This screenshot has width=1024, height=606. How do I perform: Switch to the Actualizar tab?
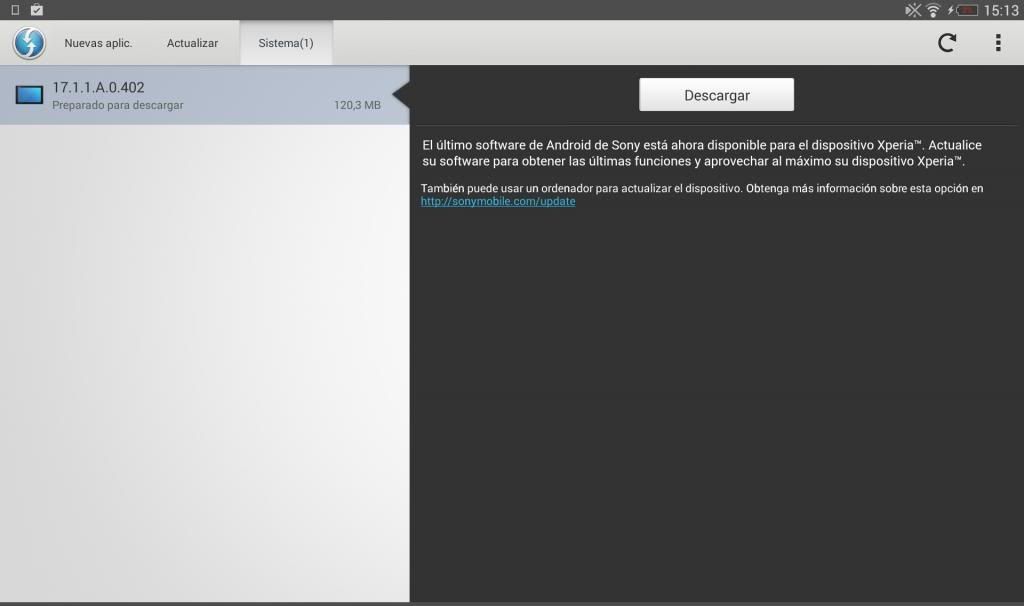[x=192, y=44]
